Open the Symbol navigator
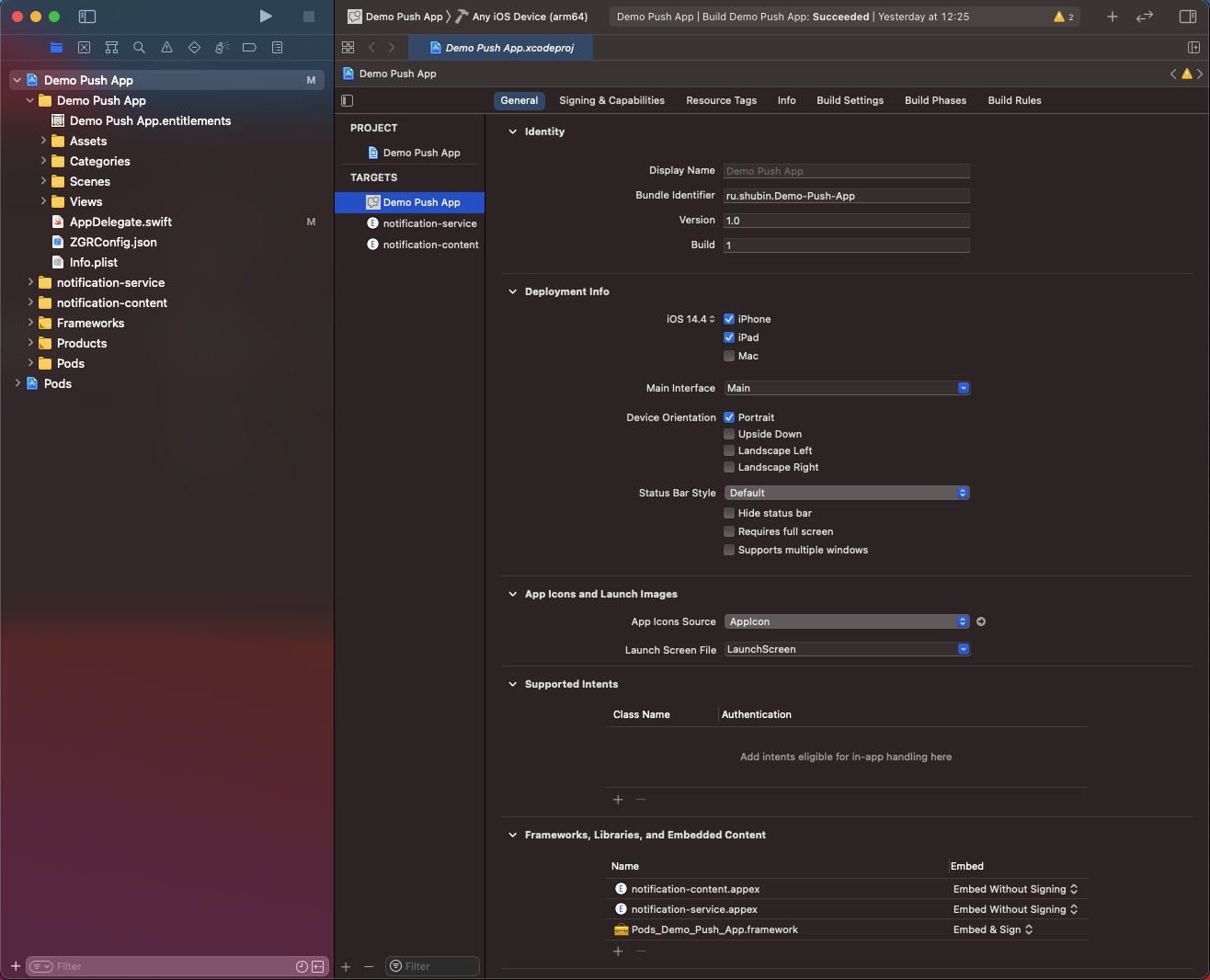 click(x=111, y=47)
